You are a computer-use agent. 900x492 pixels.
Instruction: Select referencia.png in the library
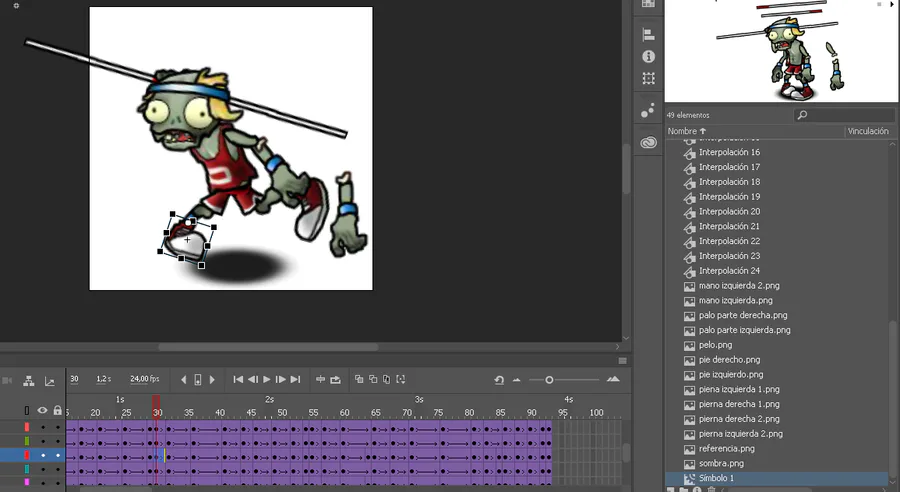(x=727, y=448)
